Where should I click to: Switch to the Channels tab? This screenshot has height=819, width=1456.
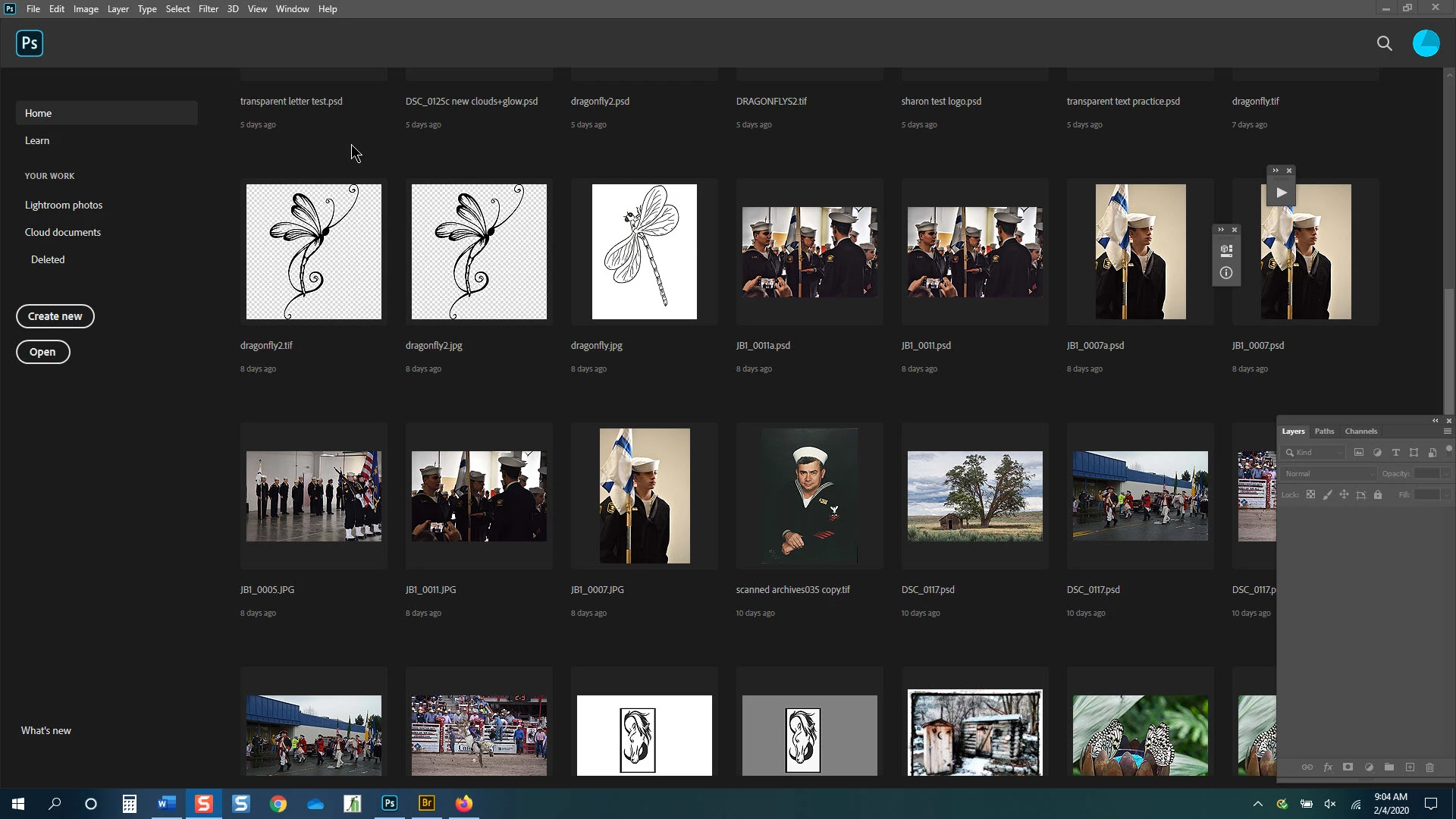tap(1360, 431)
